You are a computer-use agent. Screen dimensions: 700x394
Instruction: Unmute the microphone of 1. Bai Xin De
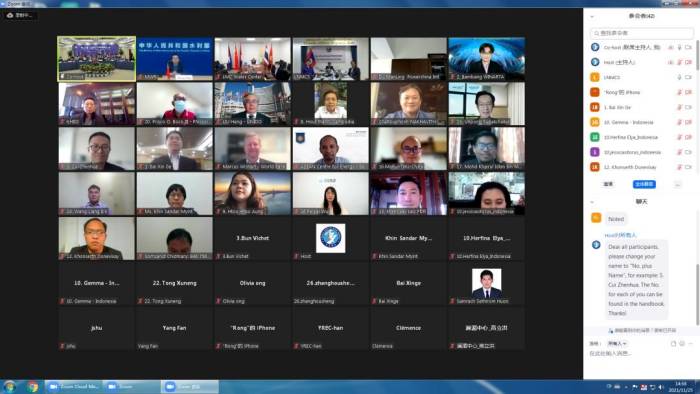coord(679,107)
